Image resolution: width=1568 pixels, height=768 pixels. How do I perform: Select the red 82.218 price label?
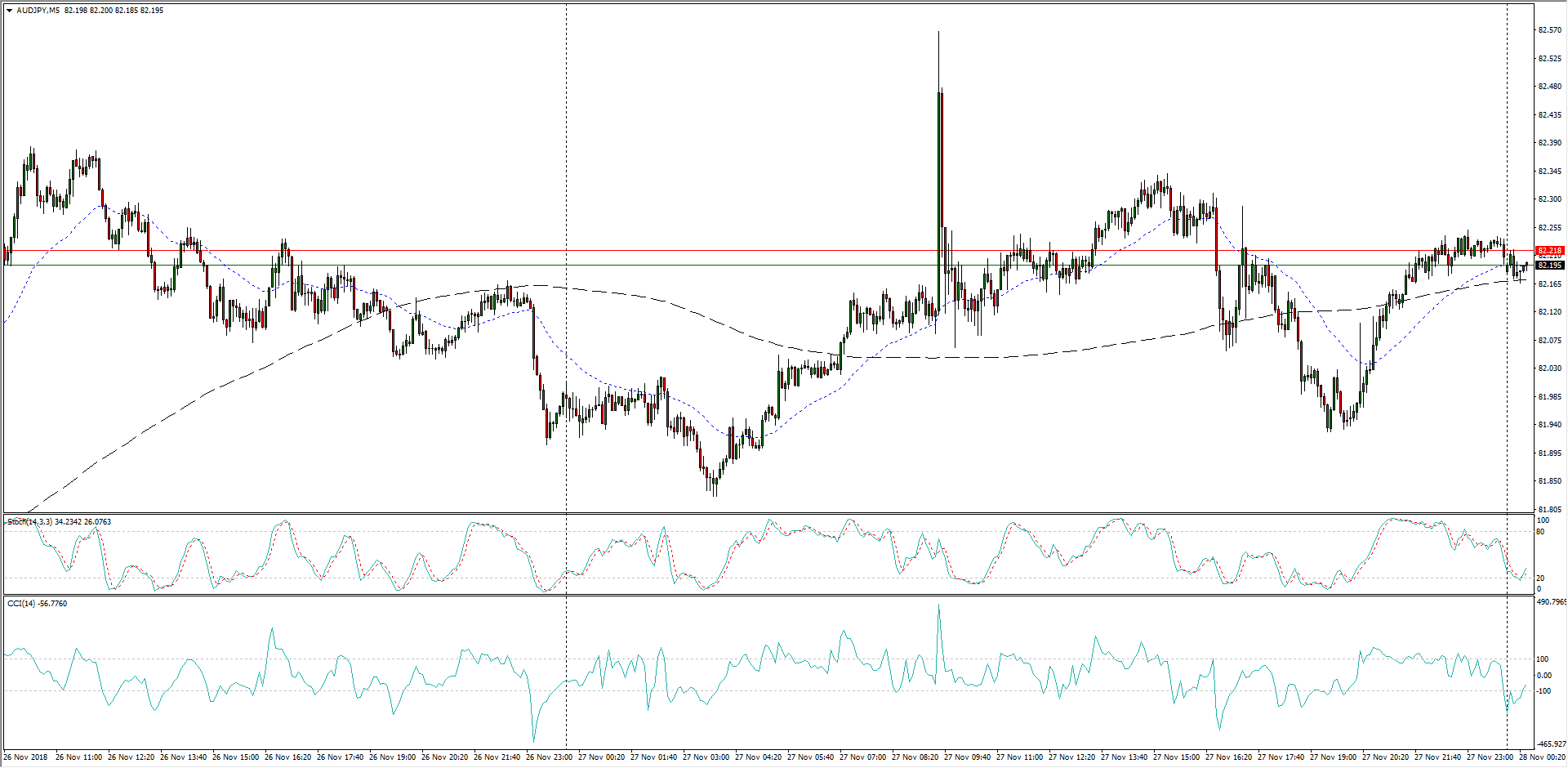(x=1549, y=251)
